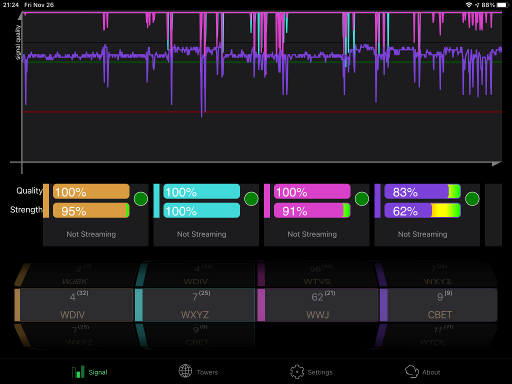Tap the signal quality axis label
Image resolution: width=512 pixels, height=384 pixels.
[18, 42]
